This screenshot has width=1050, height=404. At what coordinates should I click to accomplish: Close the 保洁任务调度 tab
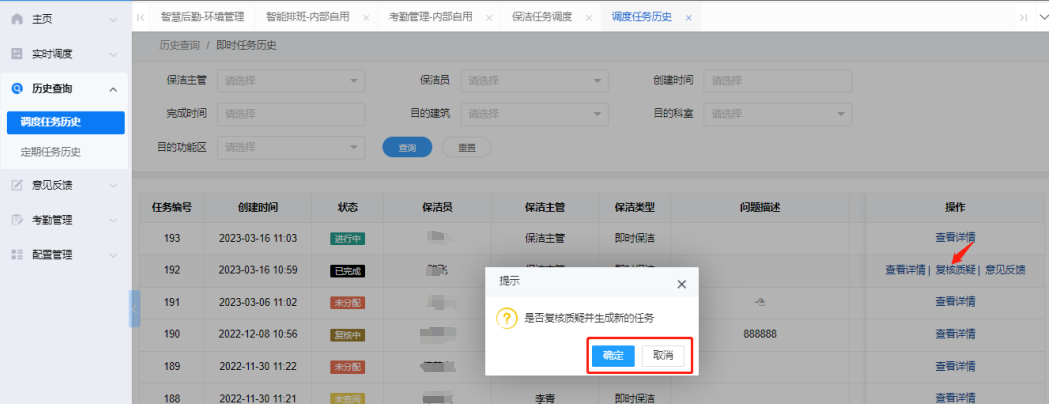(589, 18)
